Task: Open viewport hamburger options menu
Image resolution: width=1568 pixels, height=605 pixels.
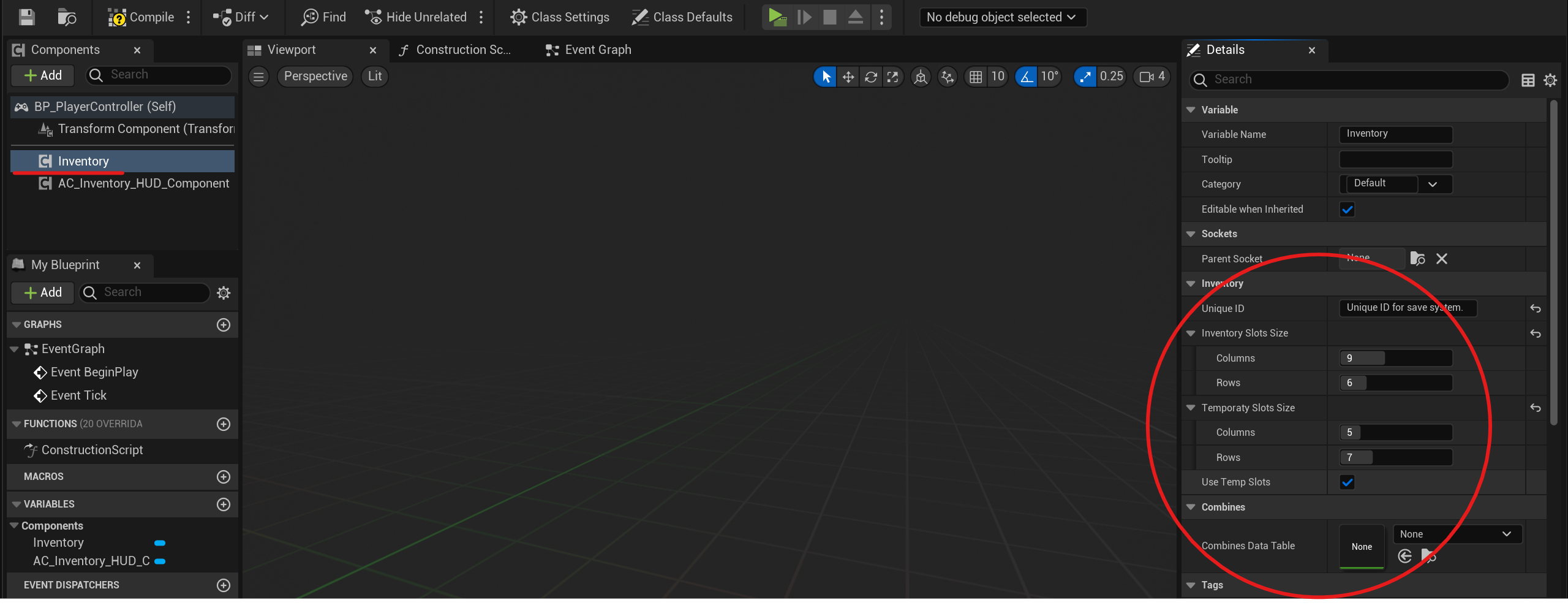Action: point(258,77)
